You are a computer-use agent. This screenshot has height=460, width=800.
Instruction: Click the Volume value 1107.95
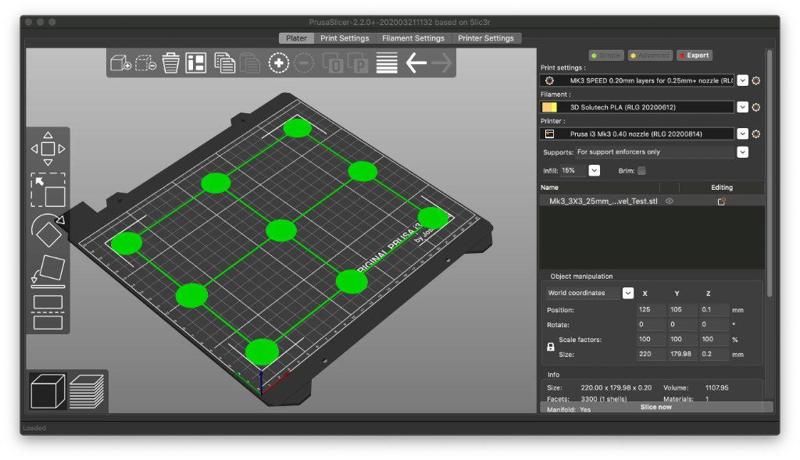click(717, 388)
